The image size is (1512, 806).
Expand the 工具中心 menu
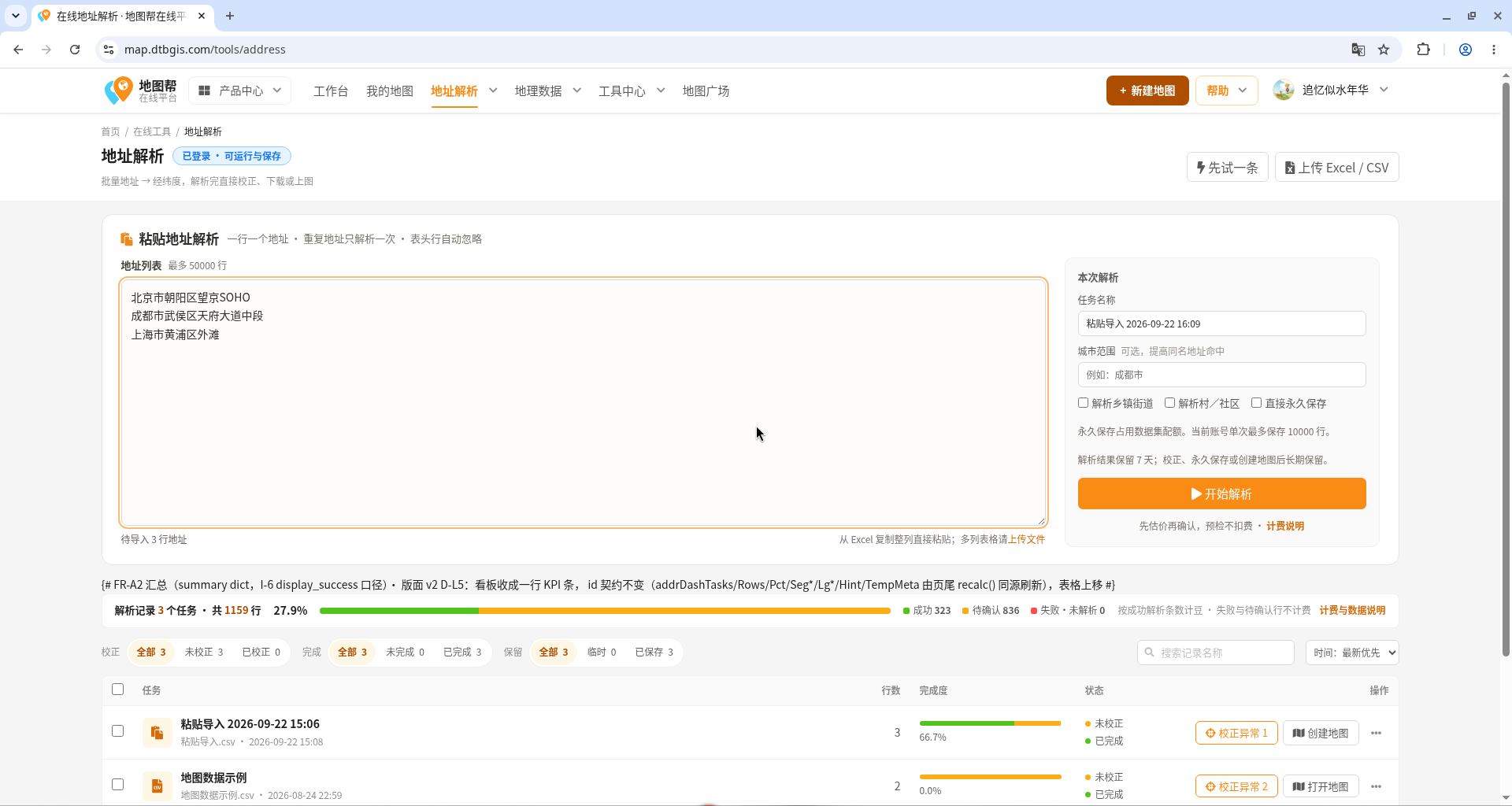point(661,91)
